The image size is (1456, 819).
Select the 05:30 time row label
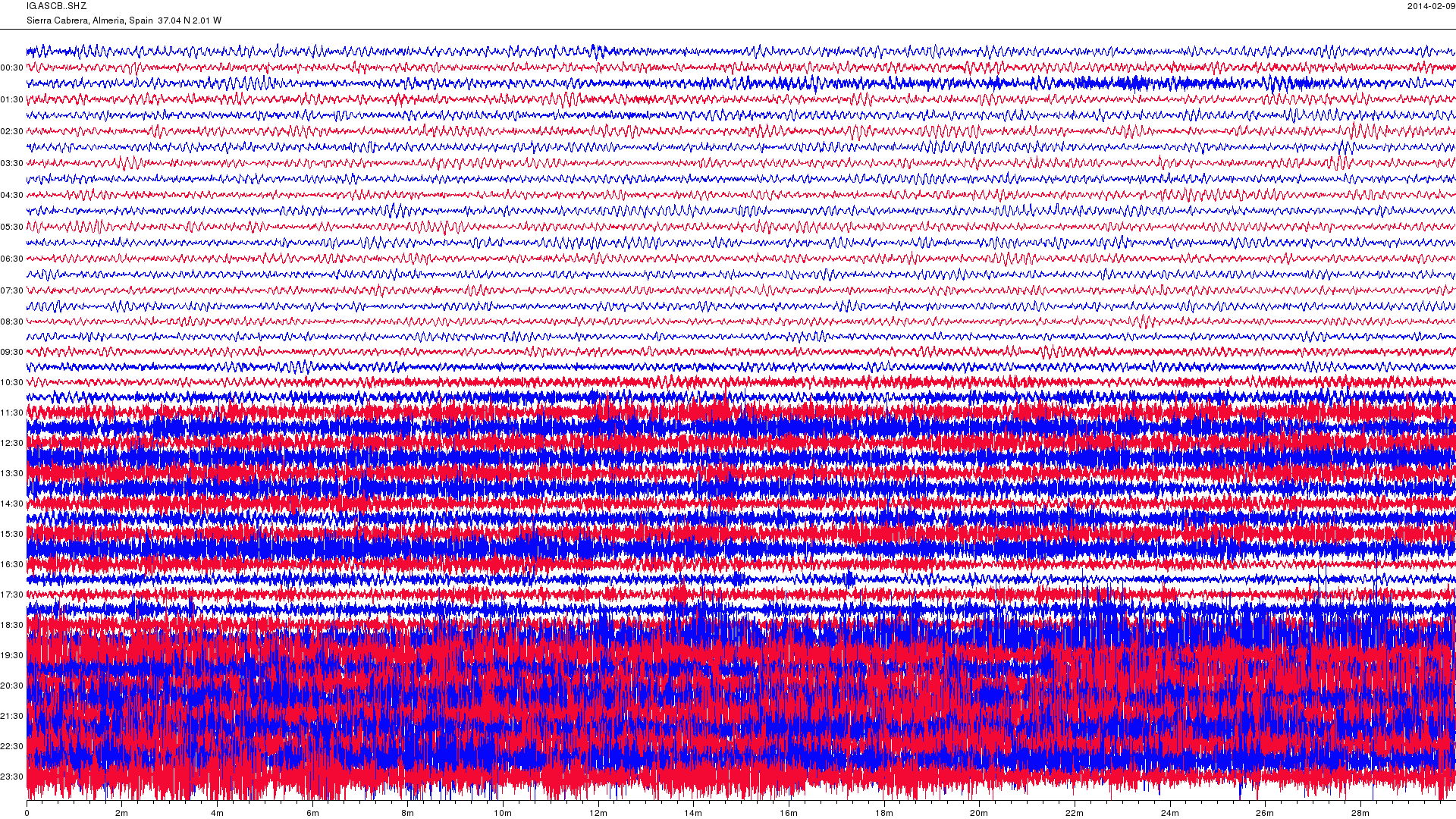pos(12,227)
